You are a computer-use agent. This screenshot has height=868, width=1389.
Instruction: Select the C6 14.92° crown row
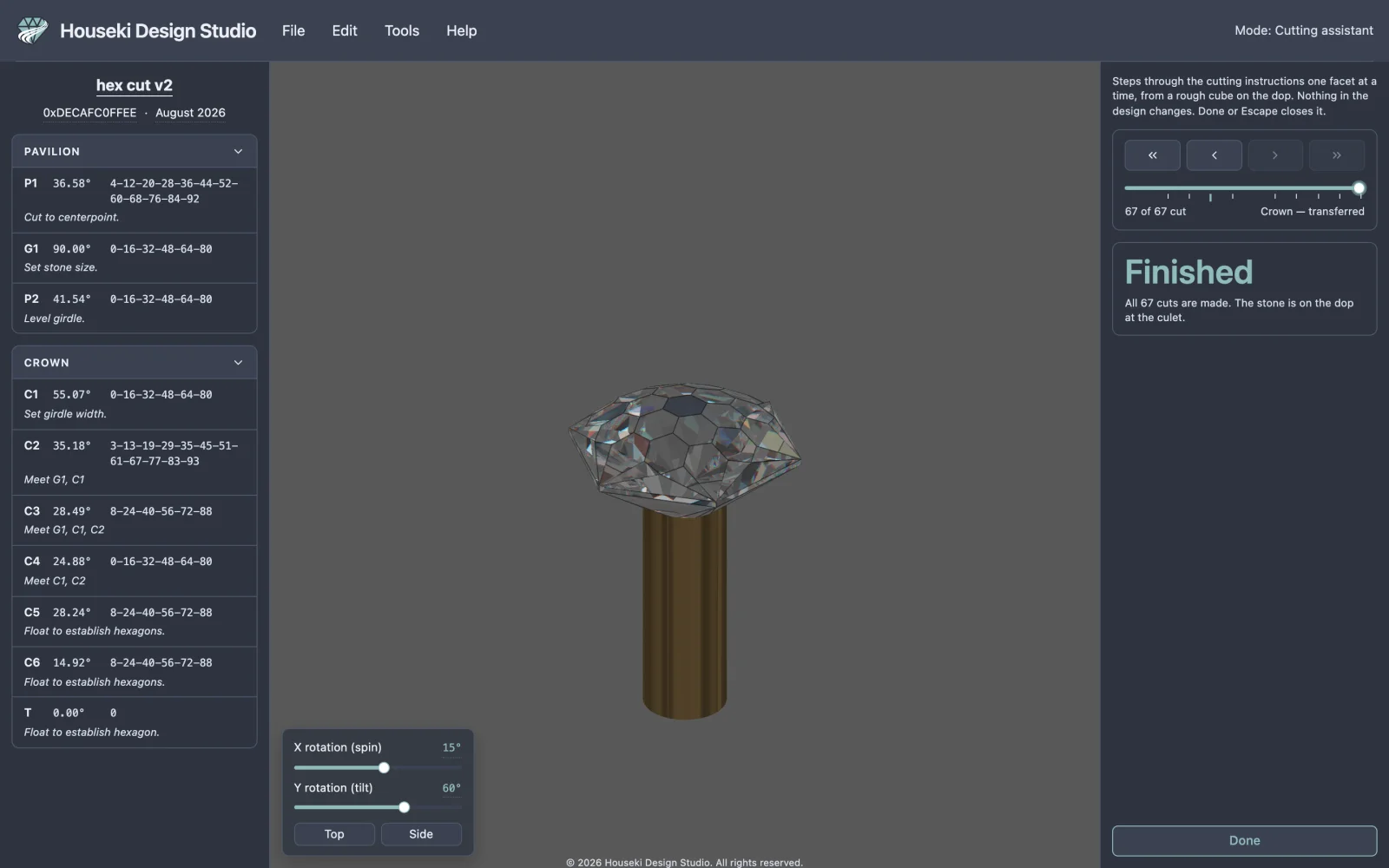135,672
